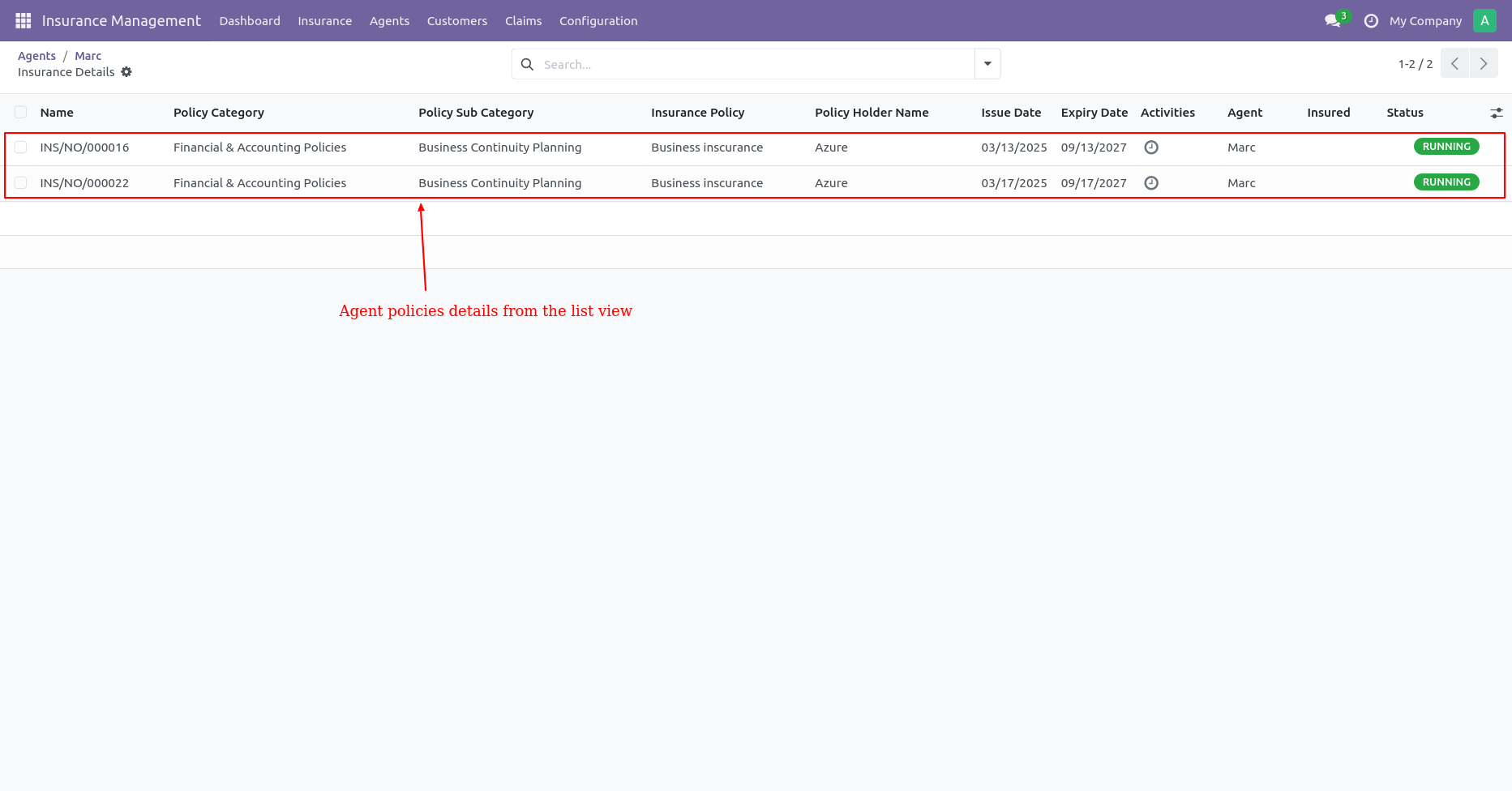
Task: Open optional columns adjust icon
Action: click(x=1497, y=113)
